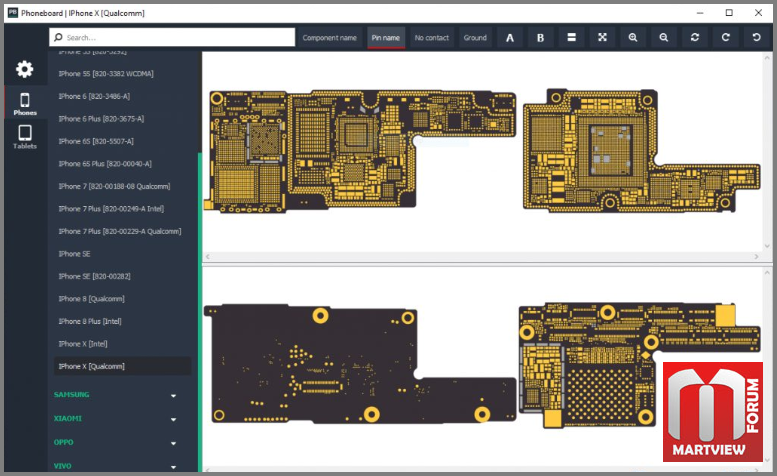This screenshot has width=777, height=476.
Task: Click the zoom in magnifier icon
Action: [633, 38]
